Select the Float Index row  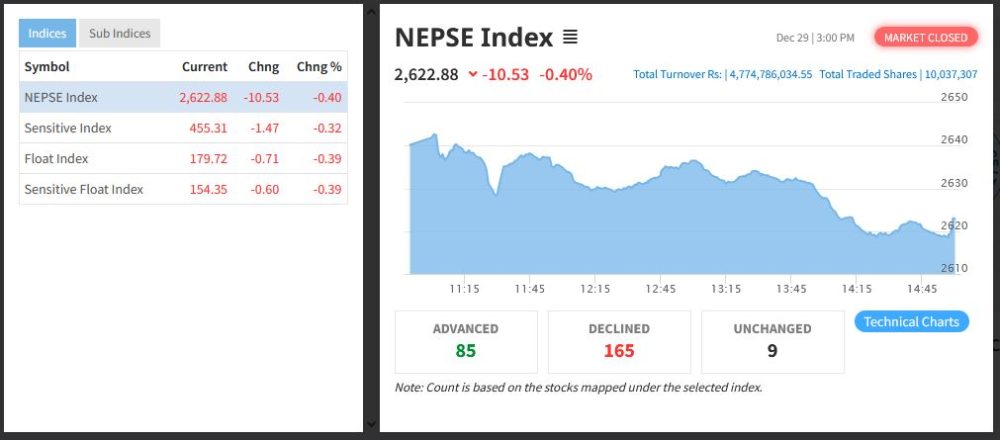[183, 159]
